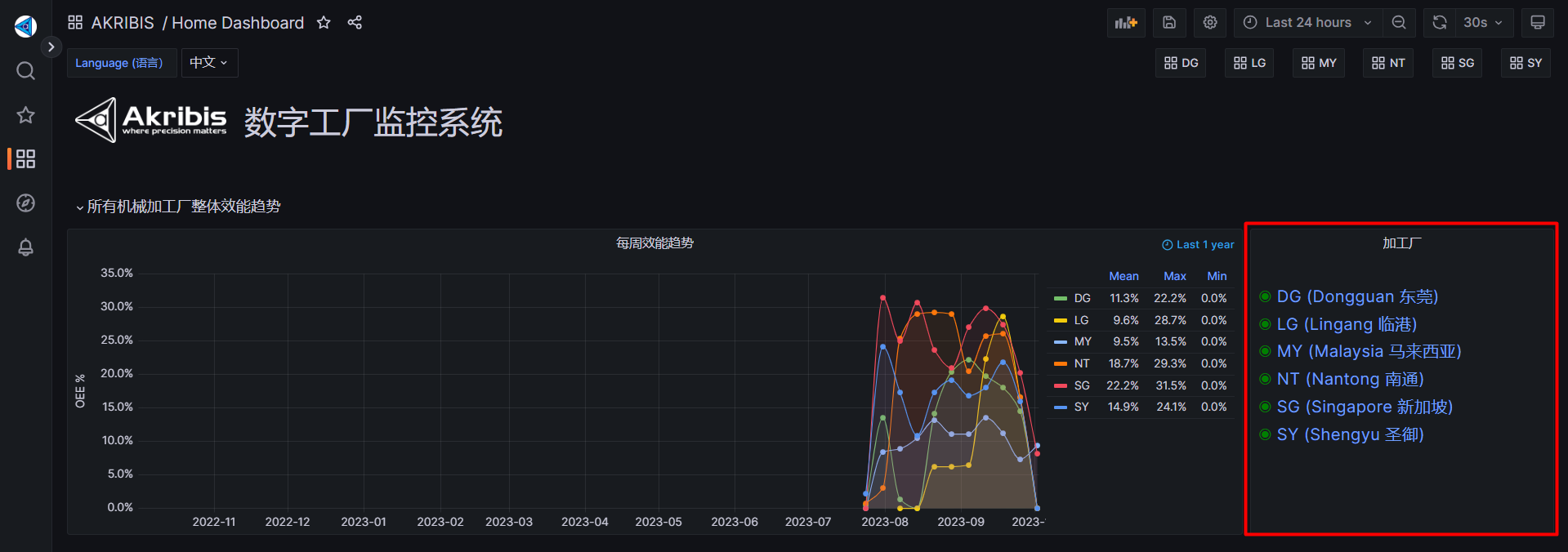Image resolution: width=1568 pixels, height=552 pixels.
Task: Open the Last 24 hours time picker
Action: click(x=1307, y=23)
